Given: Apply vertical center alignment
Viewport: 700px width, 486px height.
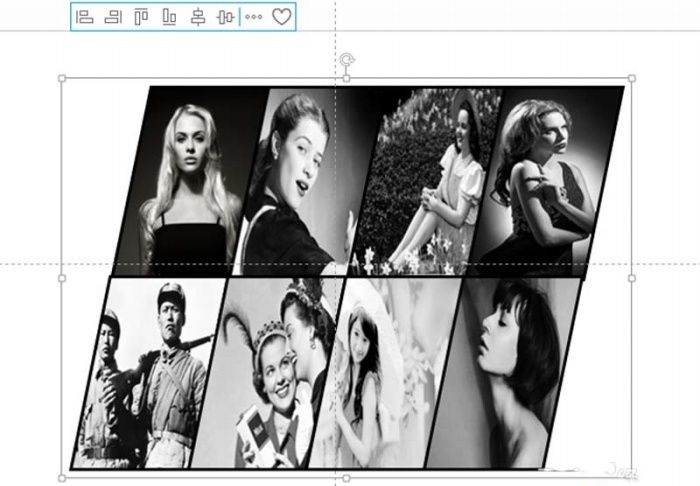Looking at the screenshot, I should (x=225, y=17).
